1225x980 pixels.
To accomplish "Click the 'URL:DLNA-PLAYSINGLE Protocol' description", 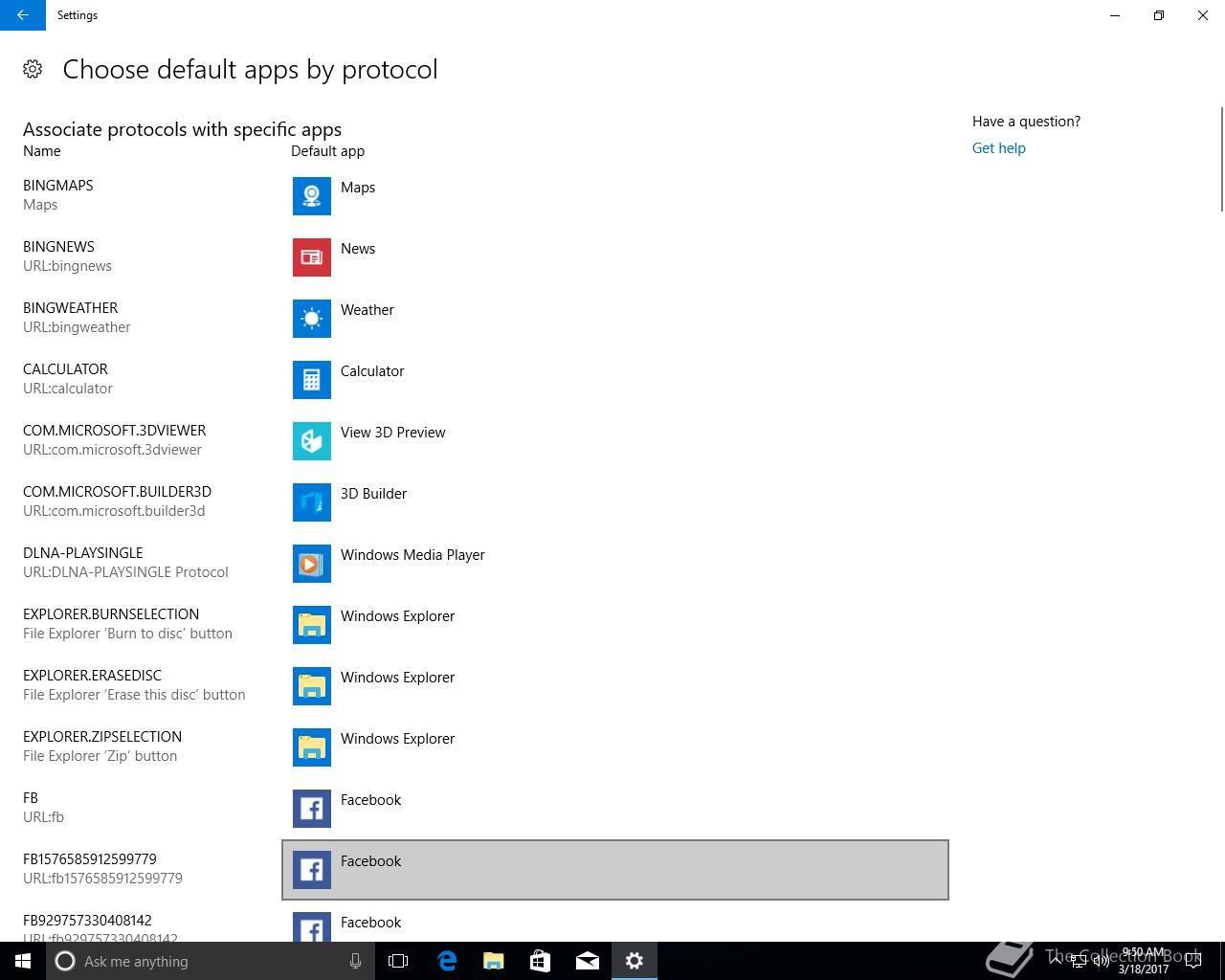I will [125, 572].
